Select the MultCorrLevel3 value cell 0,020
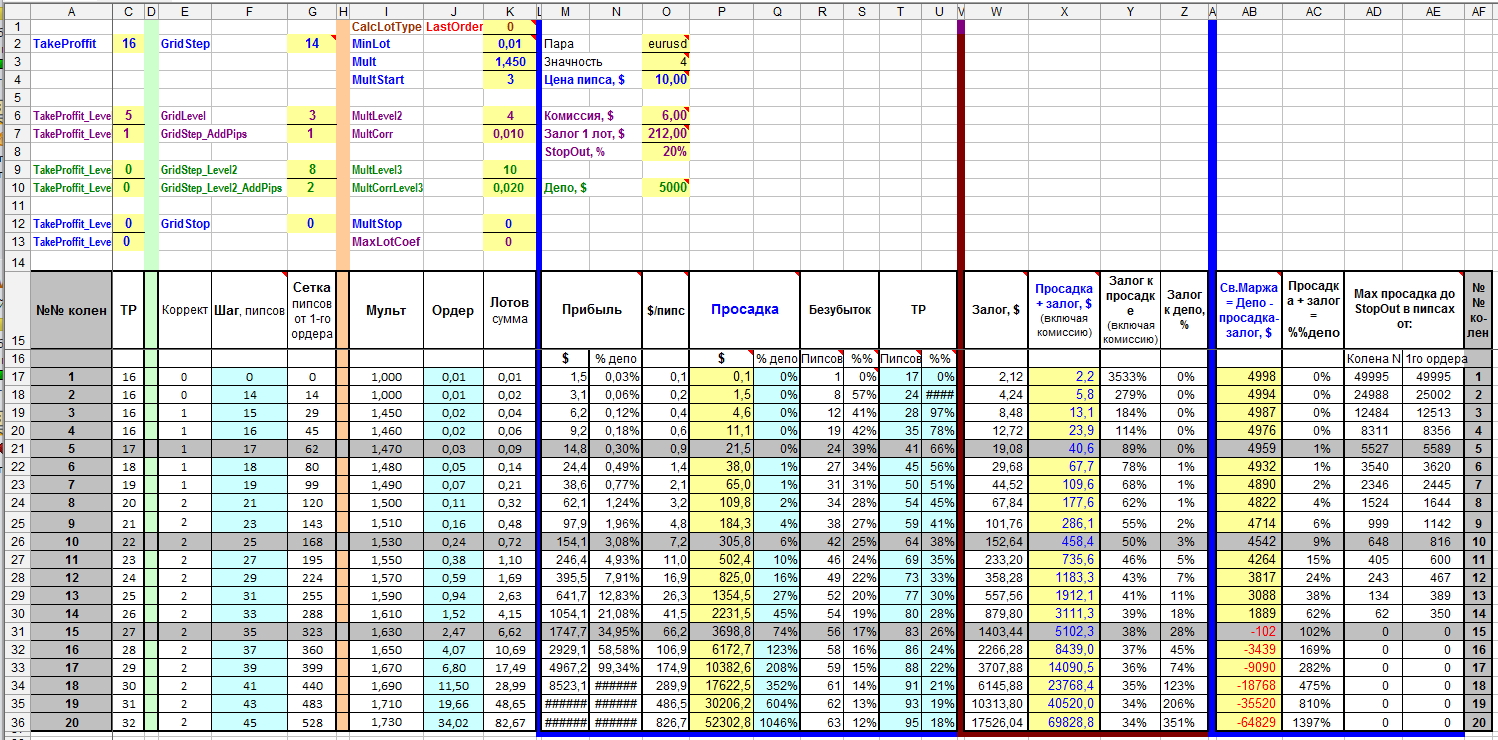This screenshot has width=1498, height=740. click(x=511, y=188)
